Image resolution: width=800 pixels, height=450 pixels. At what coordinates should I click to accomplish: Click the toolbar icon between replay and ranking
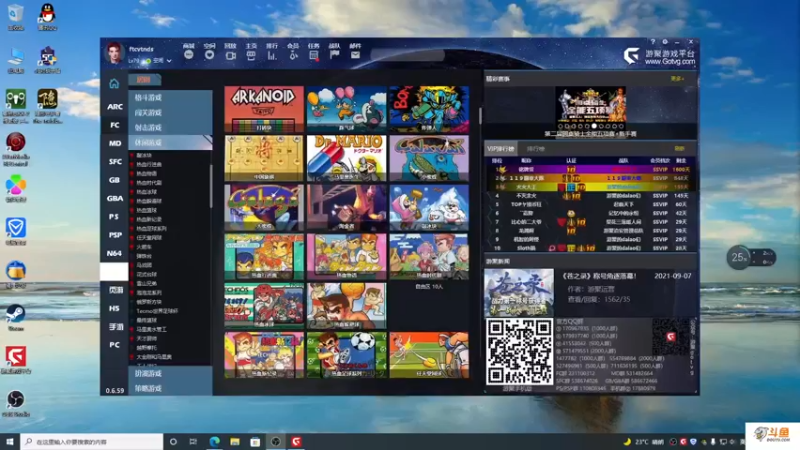pyautogui.click(x=251, y=55)
